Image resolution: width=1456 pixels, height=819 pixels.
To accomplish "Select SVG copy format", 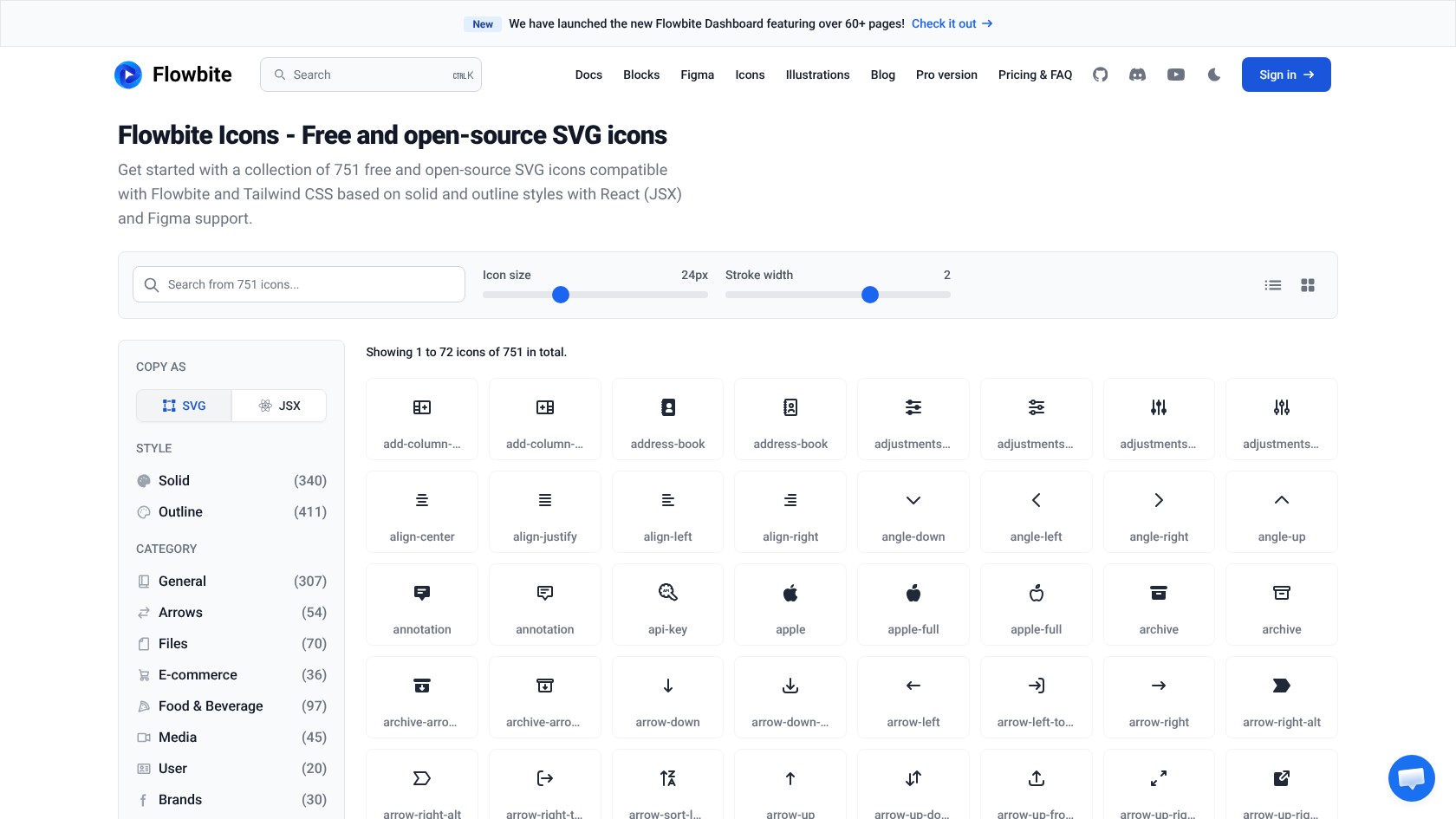I will click(x=184, y=406).
